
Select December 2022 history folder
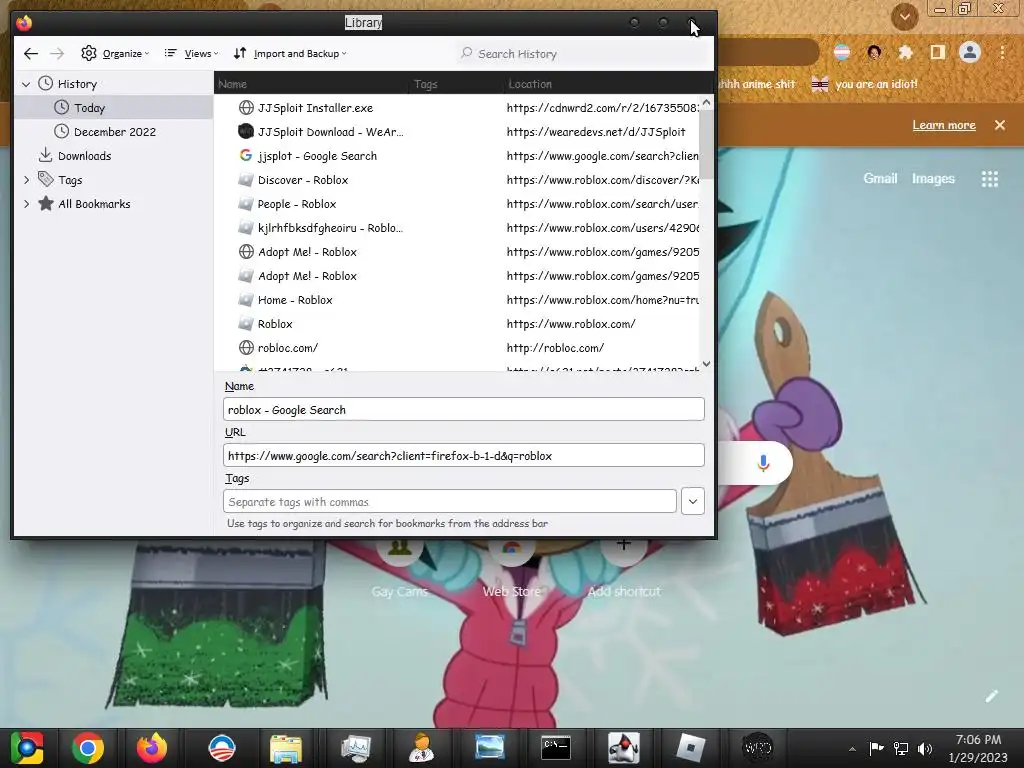(114, 132)
